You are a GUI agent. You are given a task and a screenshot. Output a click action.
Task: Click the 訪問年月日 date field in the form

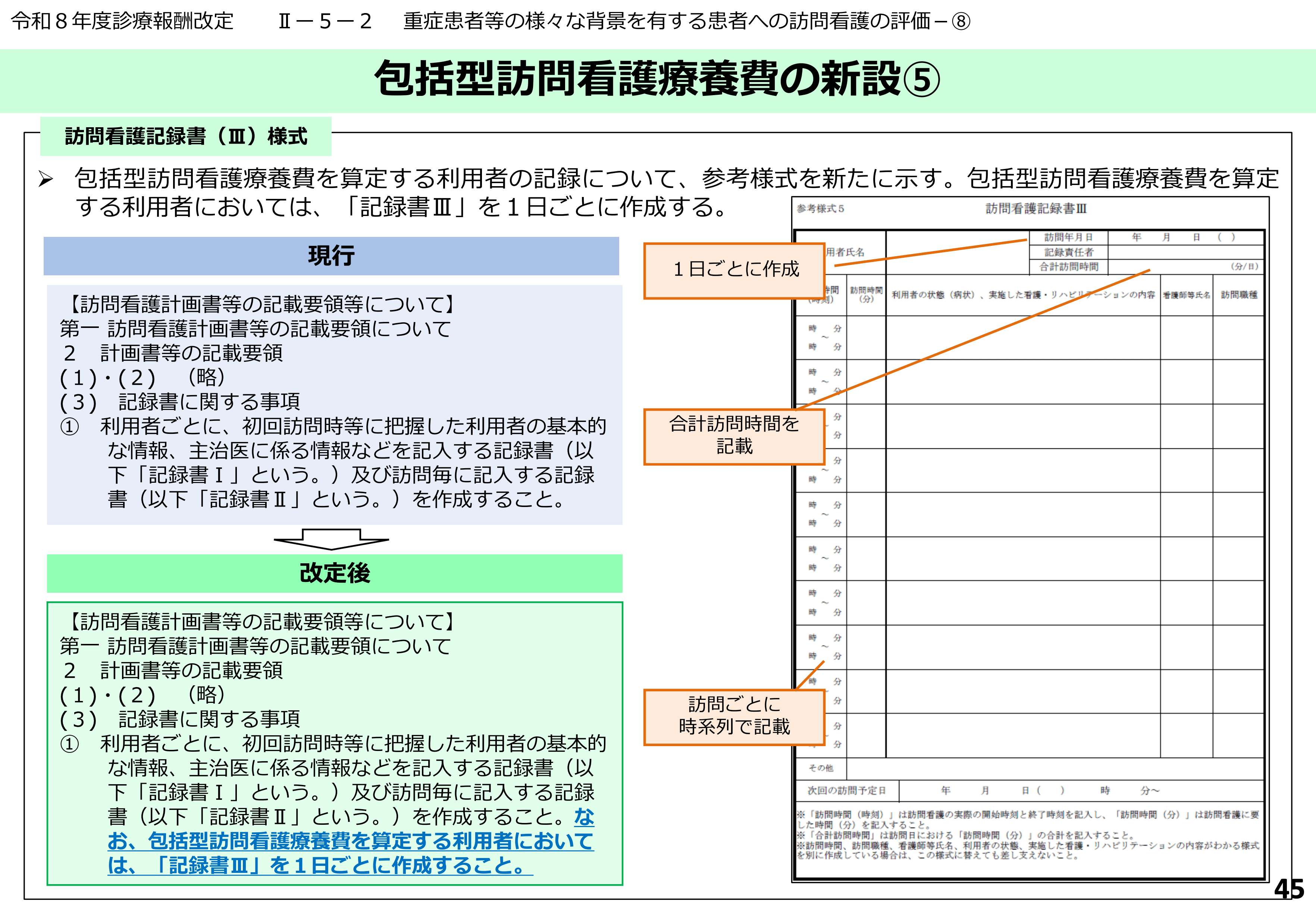pyautogui.click(x=1185, y=238)
